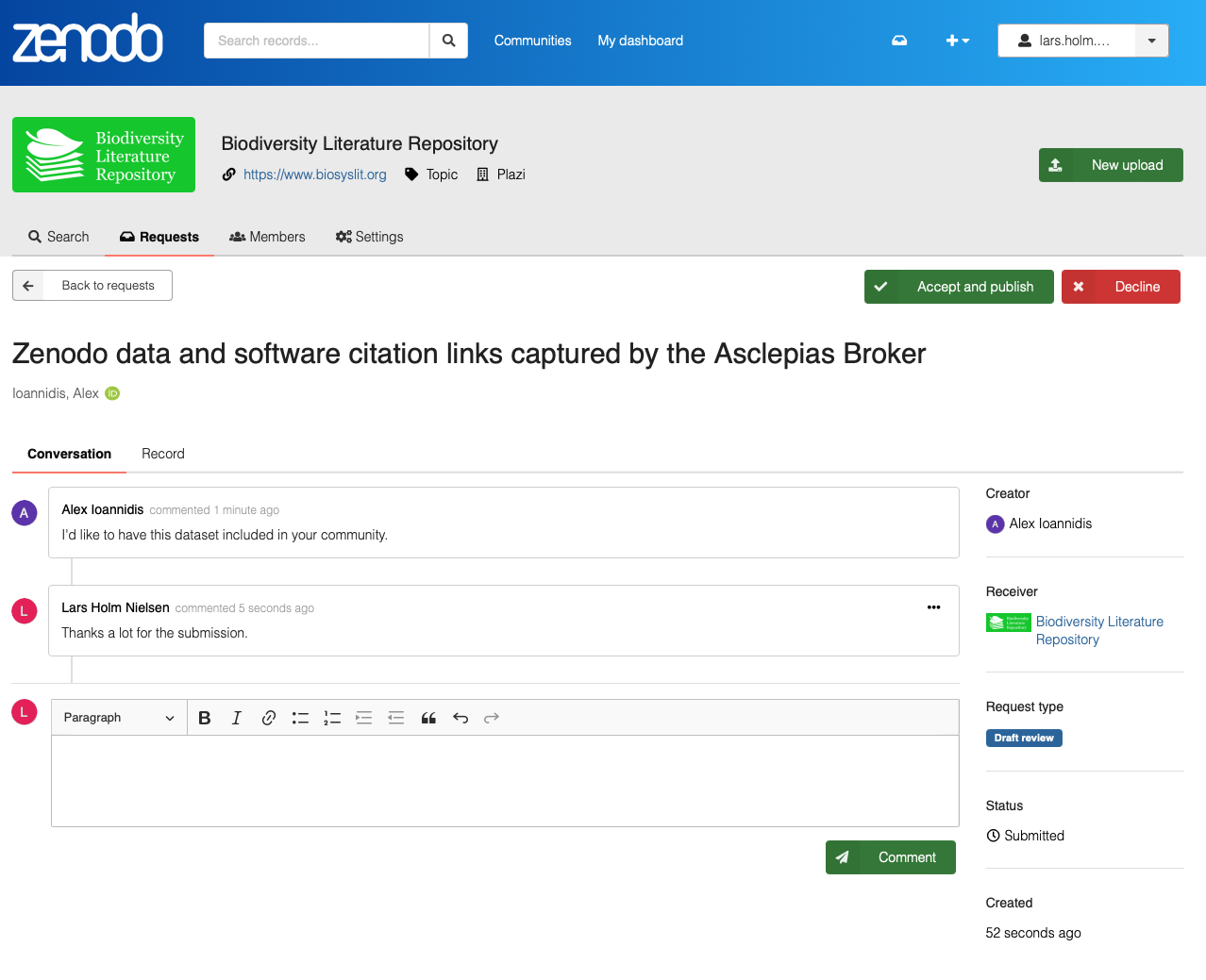Expand the lars.holm user account menu

[x=1151, y=41]
